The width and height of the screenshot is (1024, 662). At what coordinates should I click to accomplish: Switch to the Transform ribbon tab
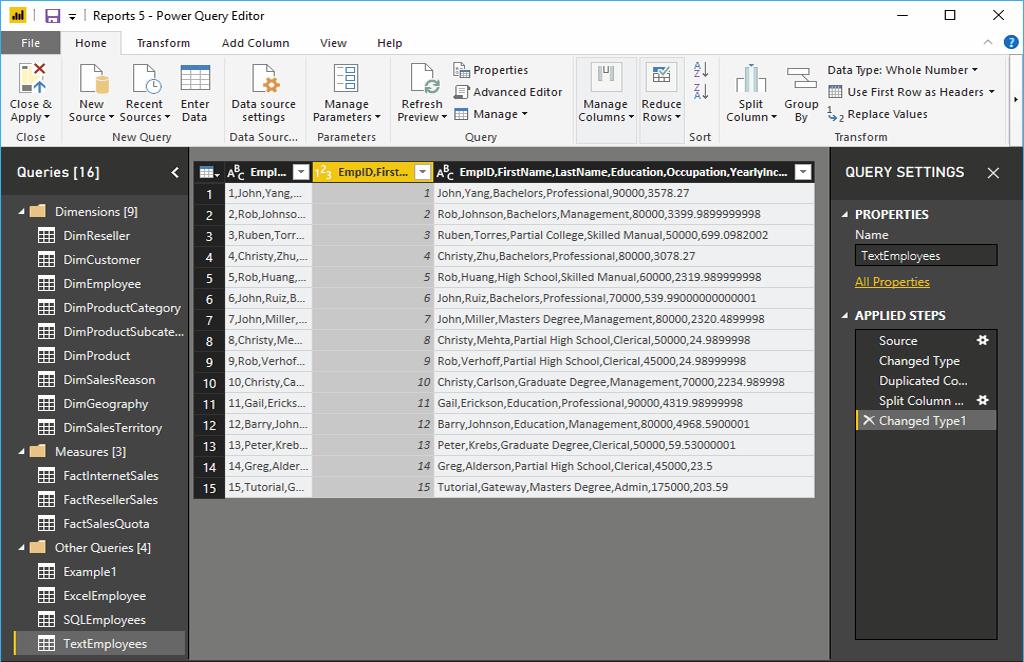(163, 43)
